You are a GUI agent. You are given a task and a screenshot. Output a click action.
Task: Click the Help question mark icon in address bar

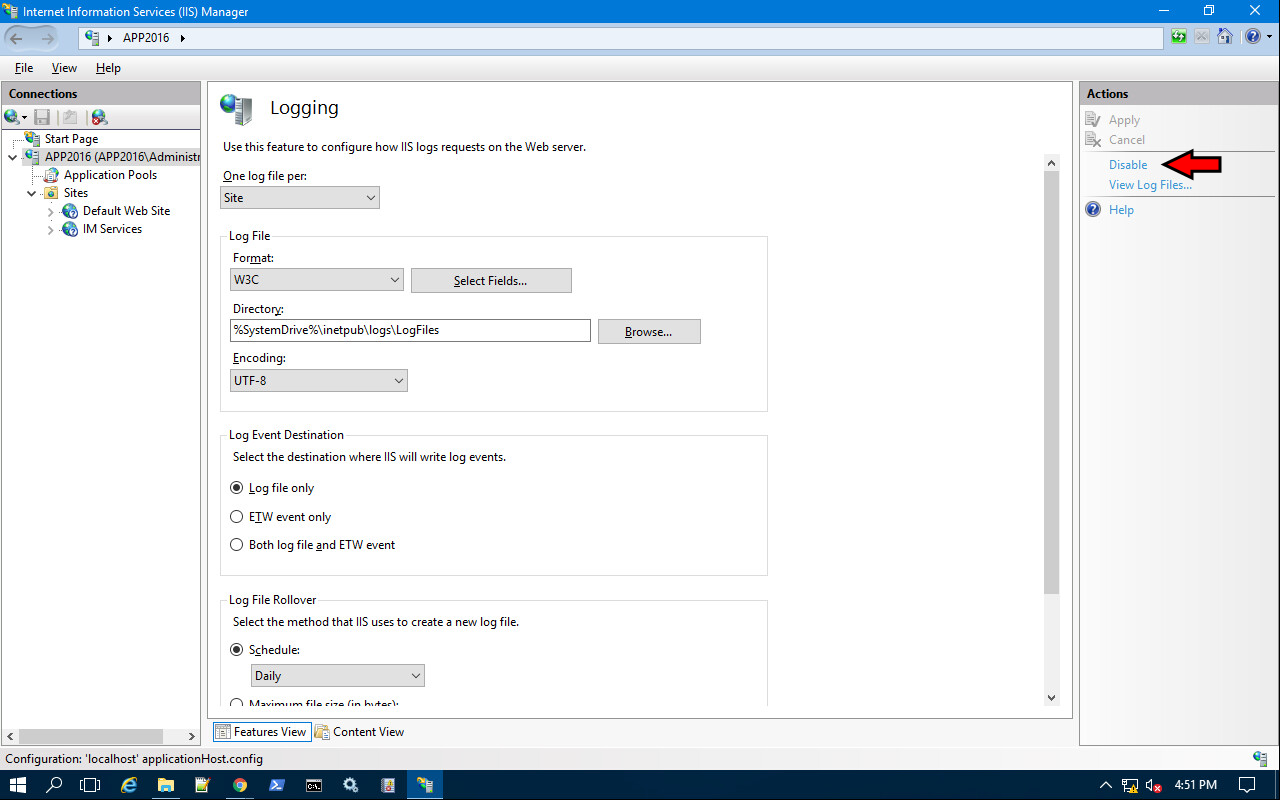1252,37
